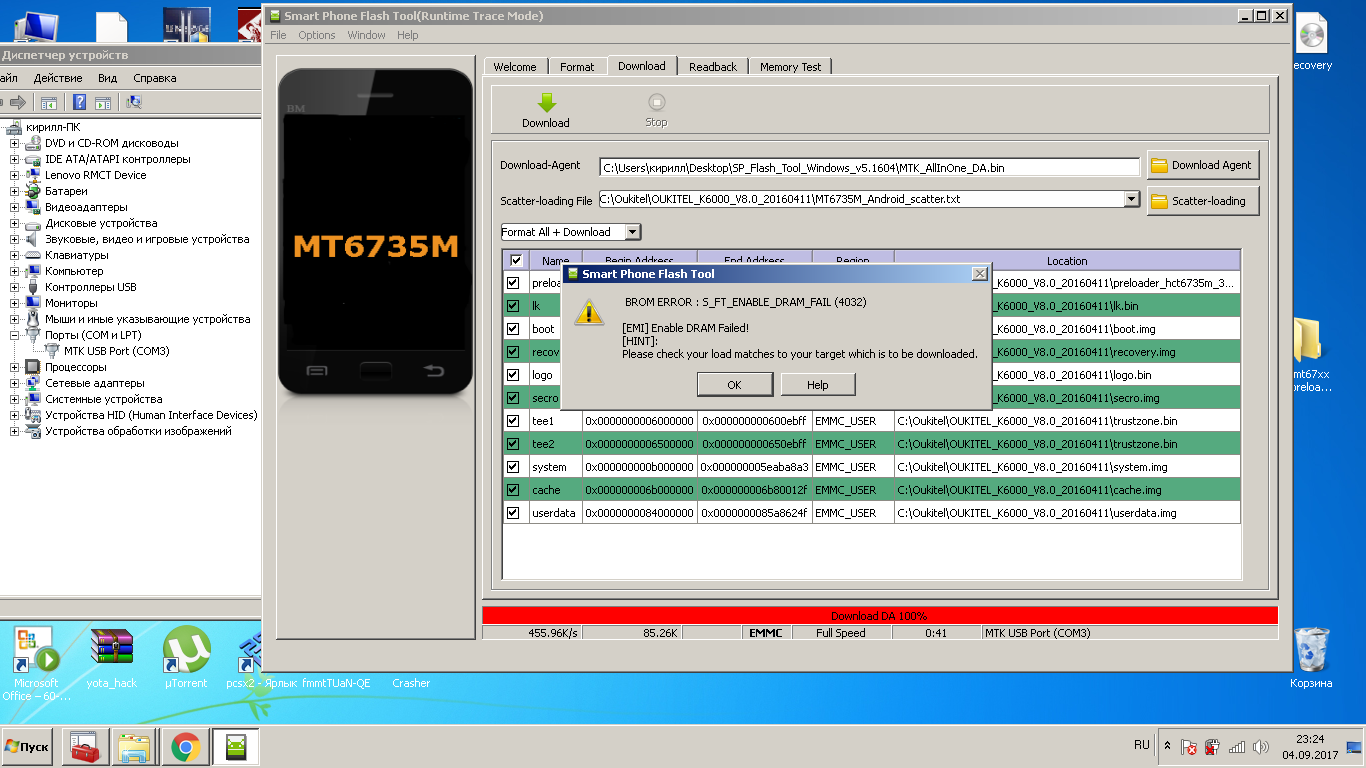Toggle the select-all checkbox in table header
Screen dimensions: 1366x768
tap(516, 261)
